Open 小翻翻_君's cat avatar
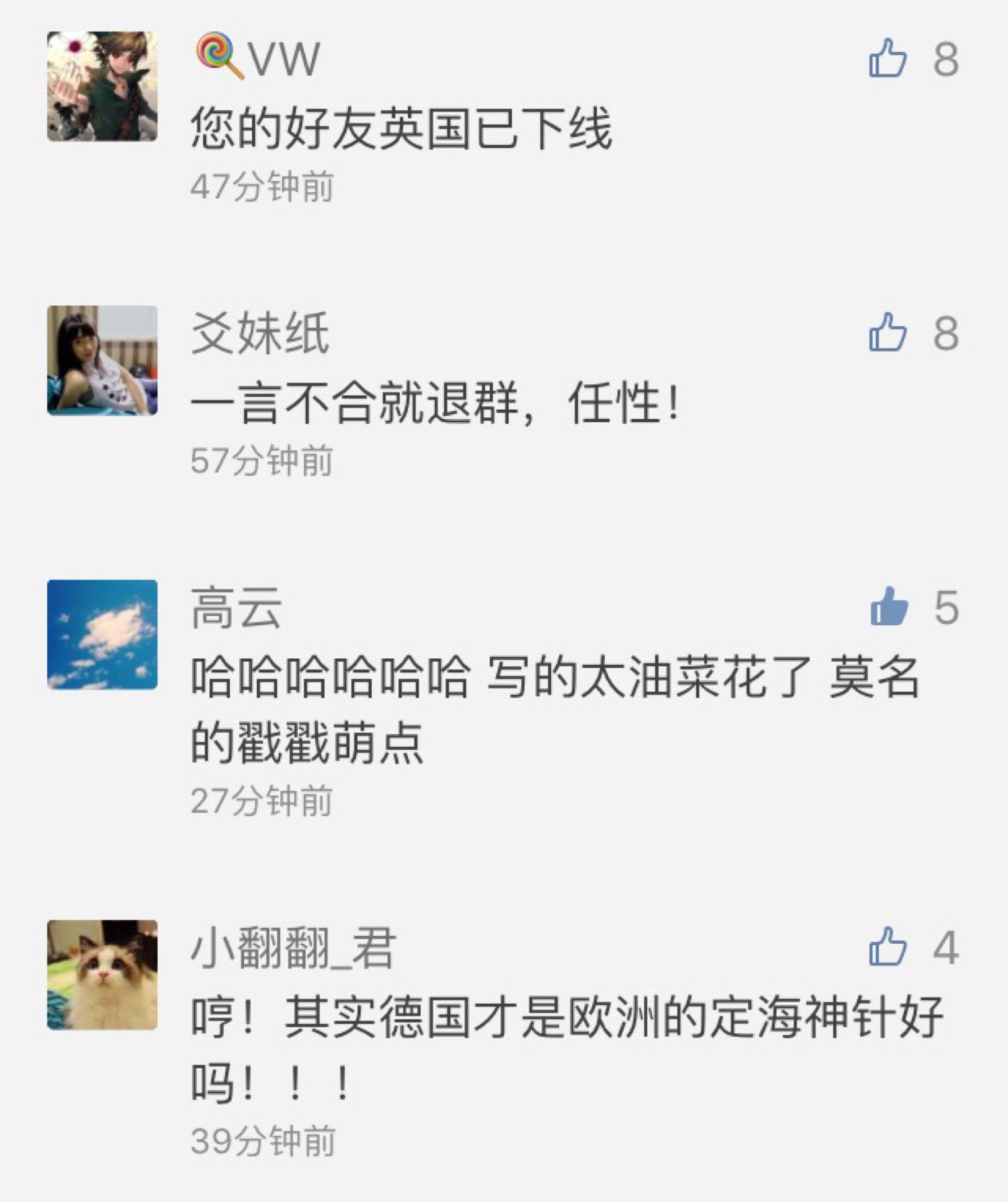 point(102,975)
